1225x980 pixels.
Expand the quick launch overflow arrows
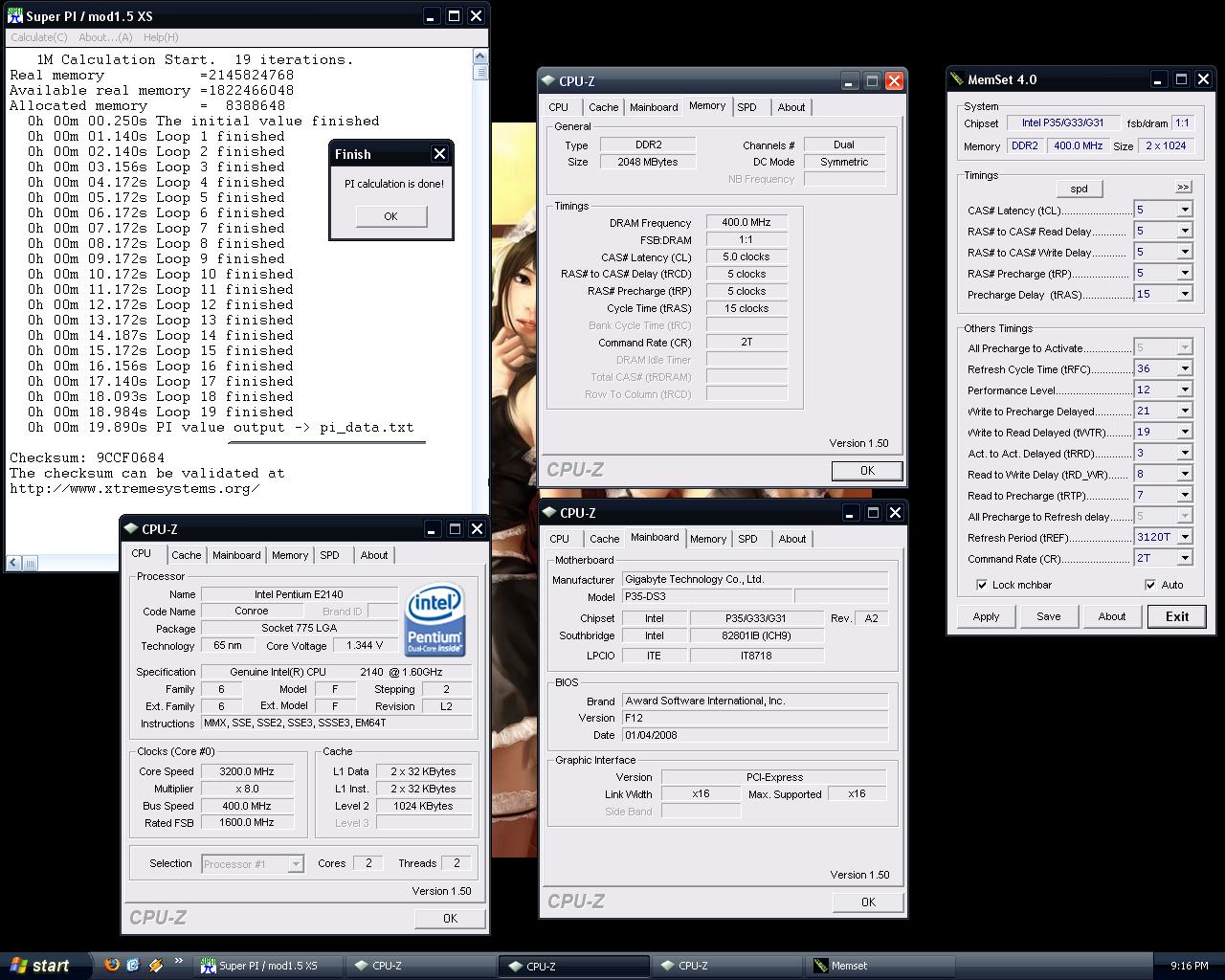pyautogui.click(x=179, y=962)
